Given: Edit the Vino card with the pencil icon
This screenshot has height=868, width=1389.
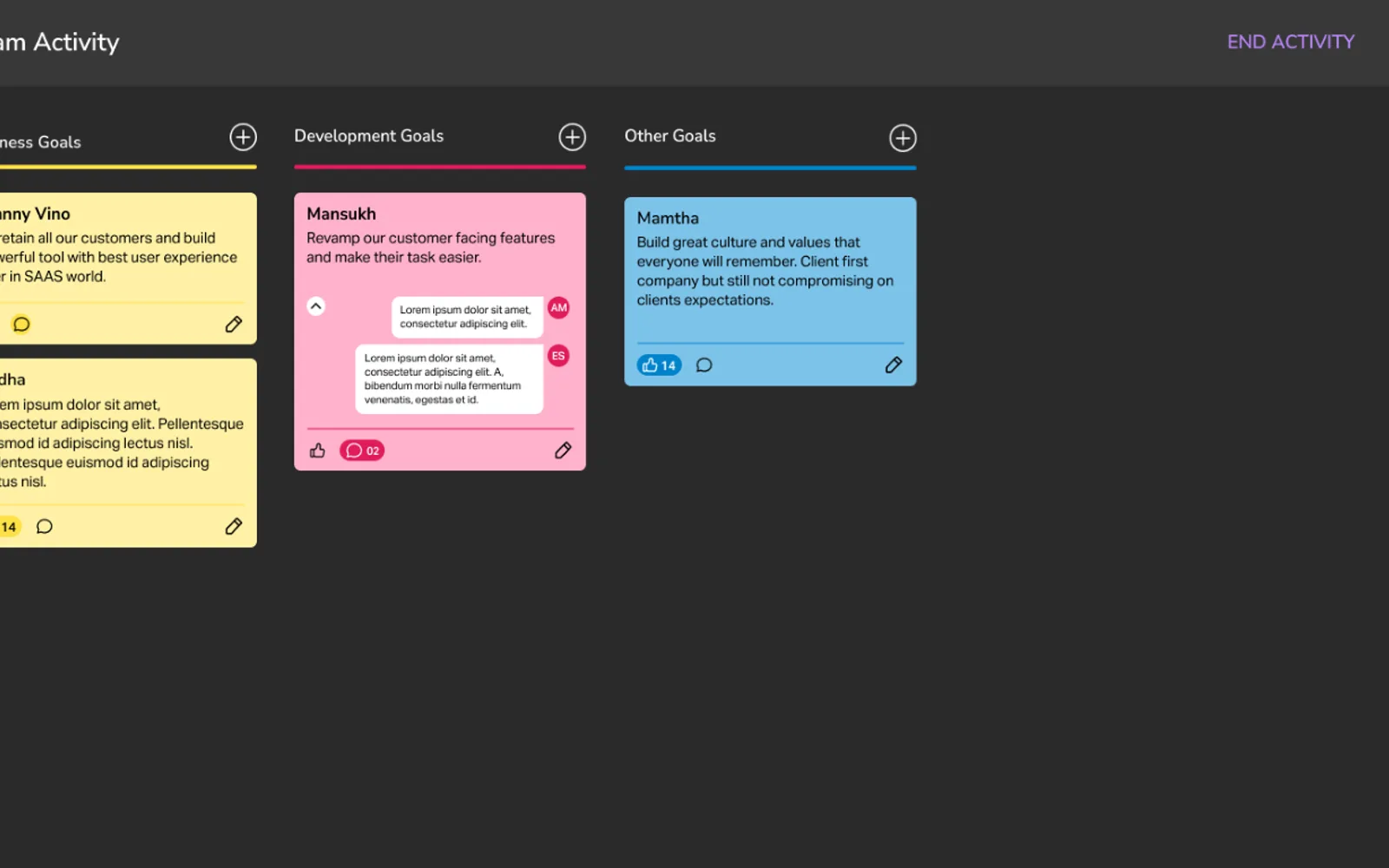Looking at the screenshot, I should (234, 325).
